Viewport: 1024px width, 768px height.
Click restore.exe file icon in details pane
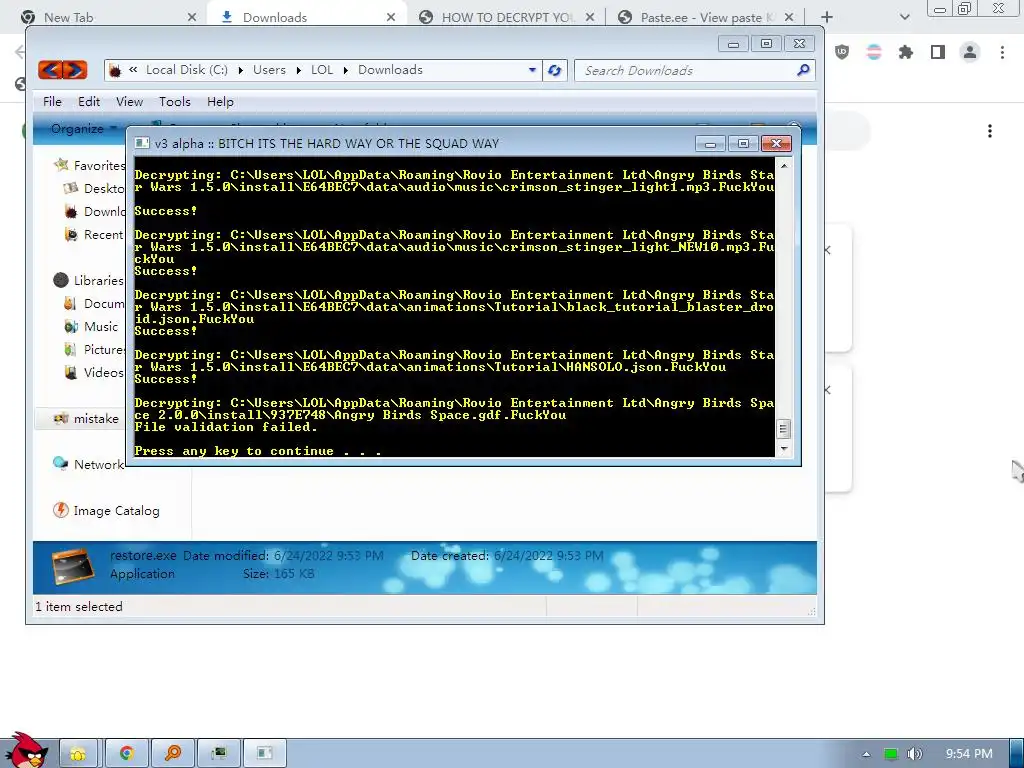coord(72,566)
